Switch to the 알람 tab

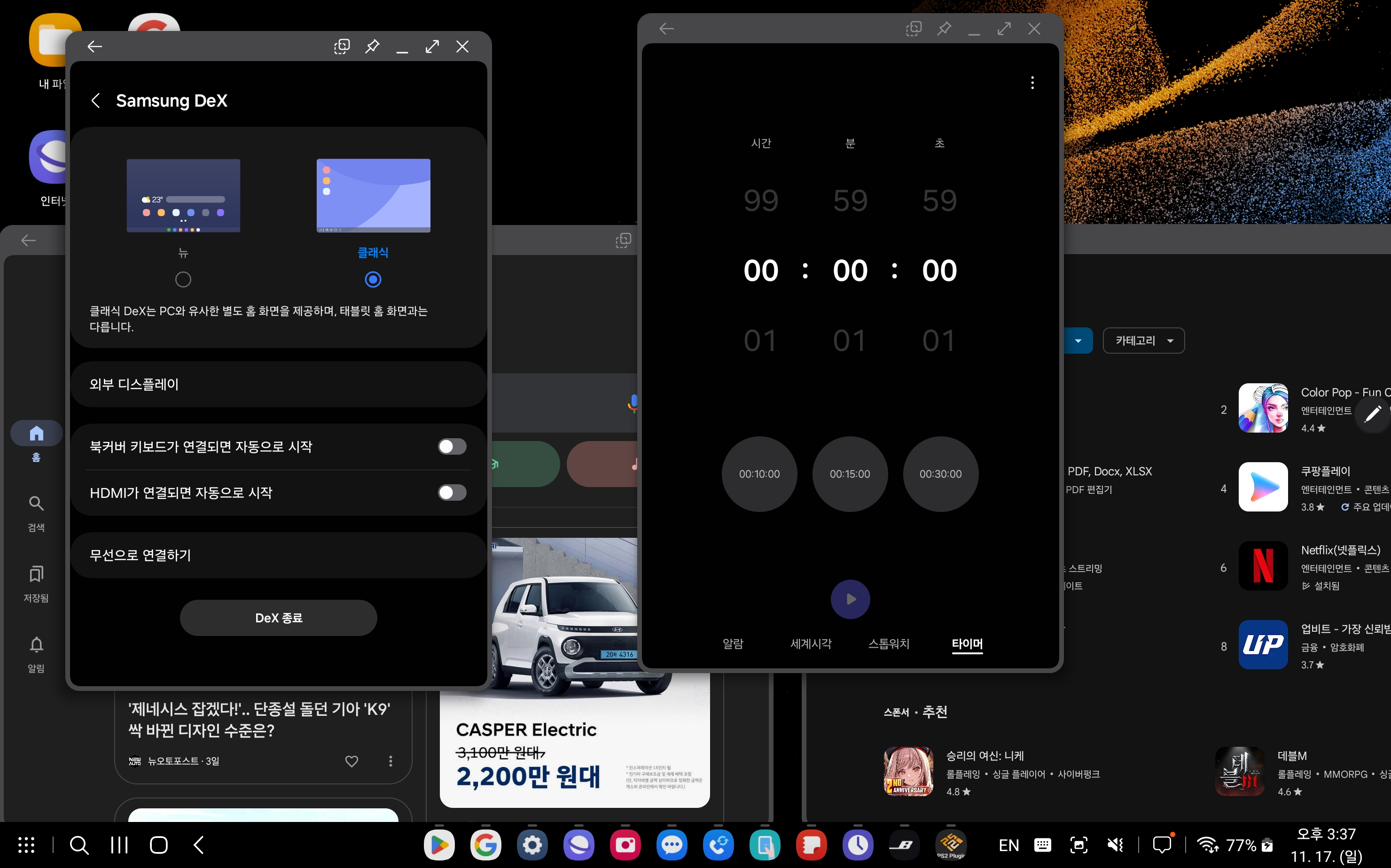[733, 643]
